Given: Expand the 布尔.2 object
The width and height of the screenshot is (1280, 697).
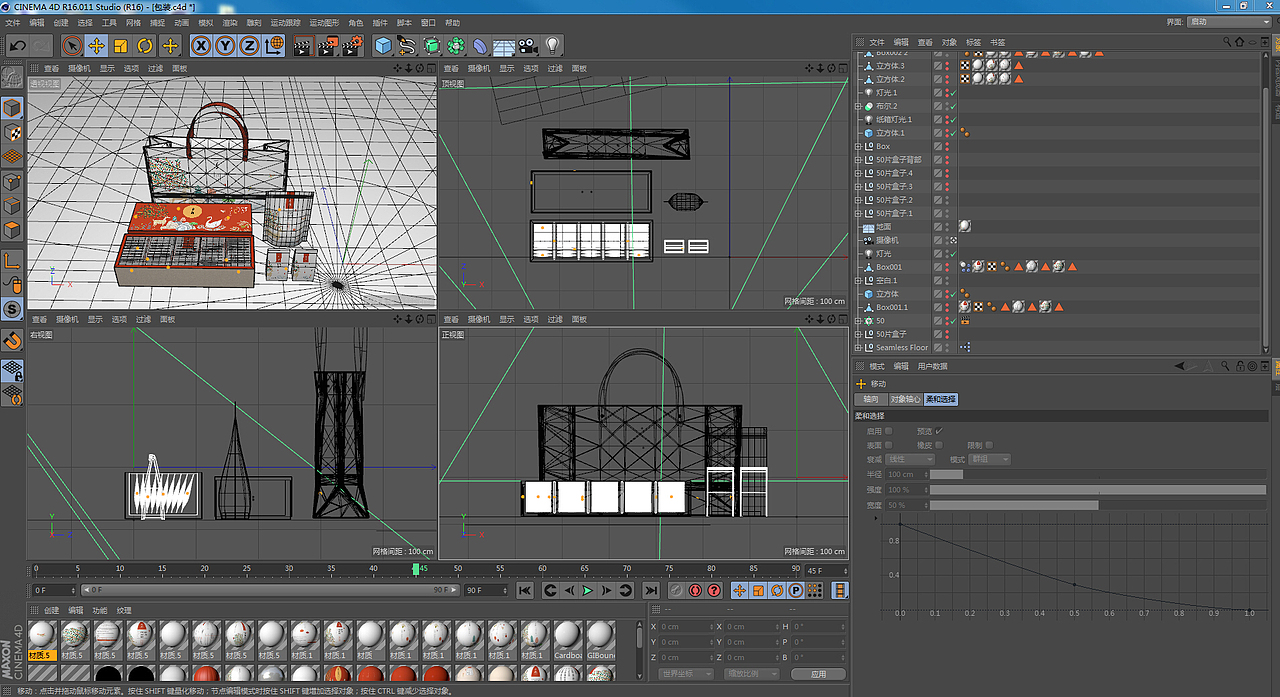Looking at the screenshot, I should tap(858, 106).
